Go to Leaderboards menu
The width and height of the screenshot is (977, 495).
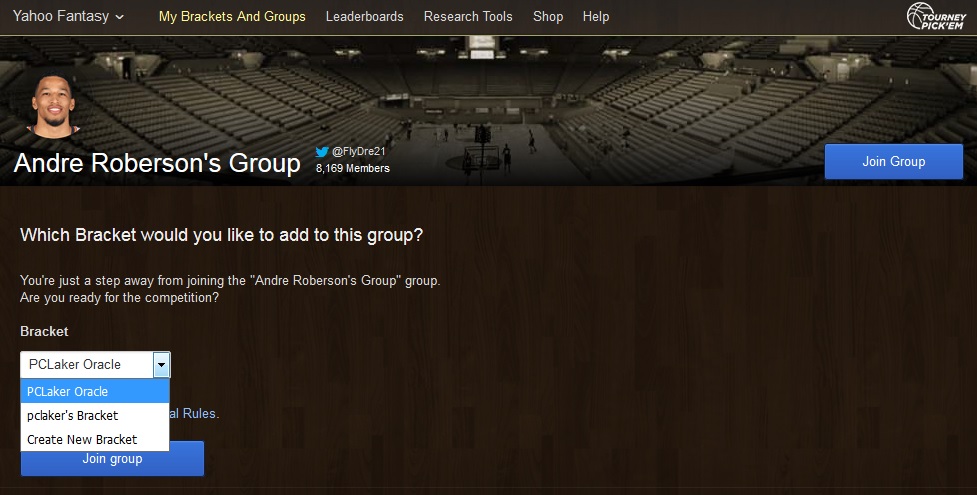[365, 17]
